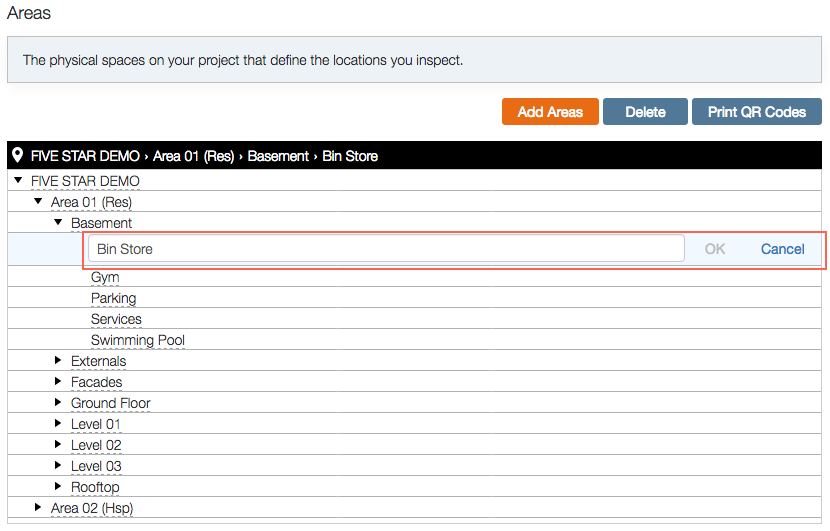This screenshot has height=531, width=830.
Task: Expand the Facades node
Action: click(58, 381)
